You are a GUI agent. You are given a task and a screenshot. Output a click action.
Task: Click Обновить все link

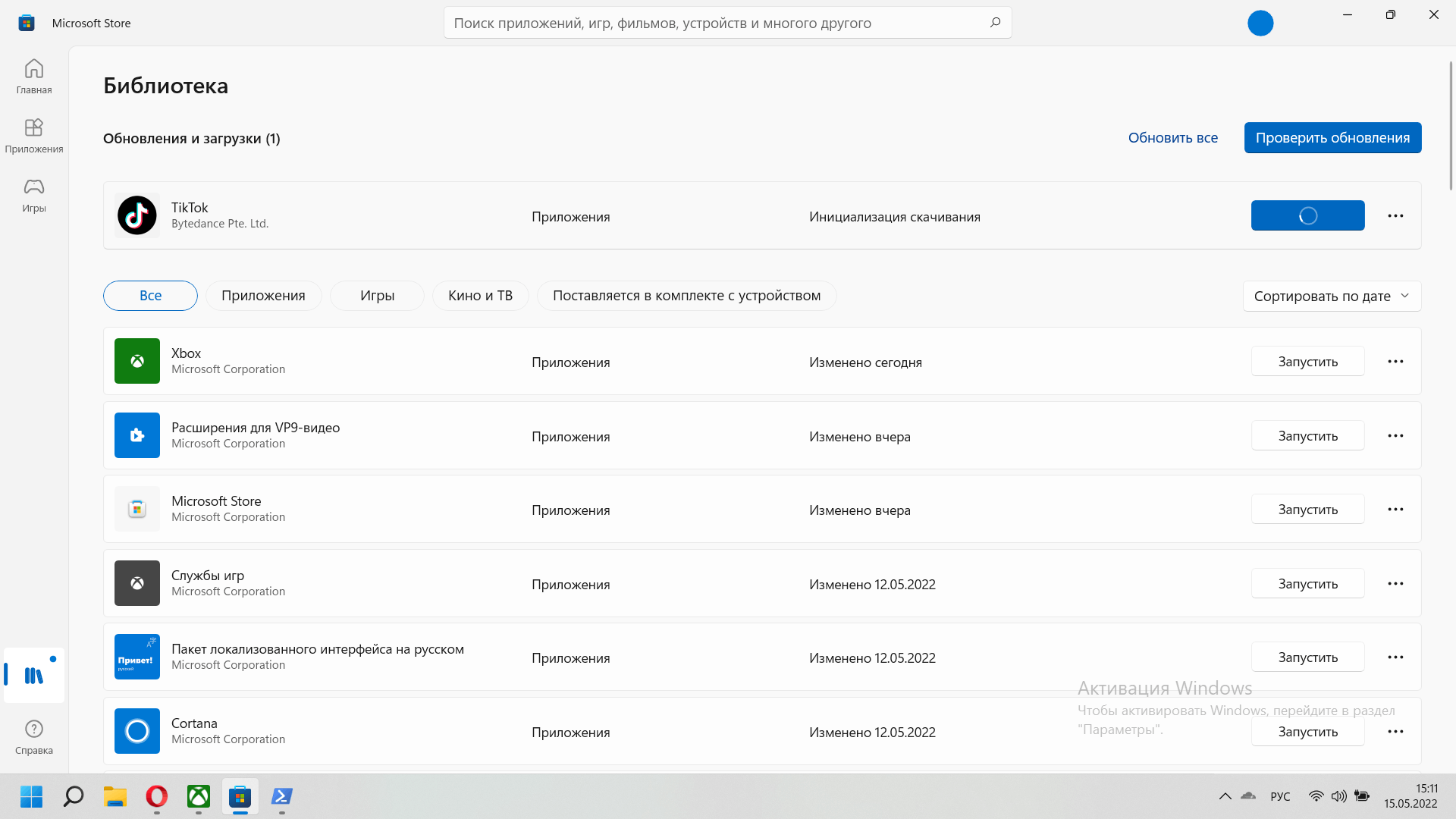point(1172,138)
